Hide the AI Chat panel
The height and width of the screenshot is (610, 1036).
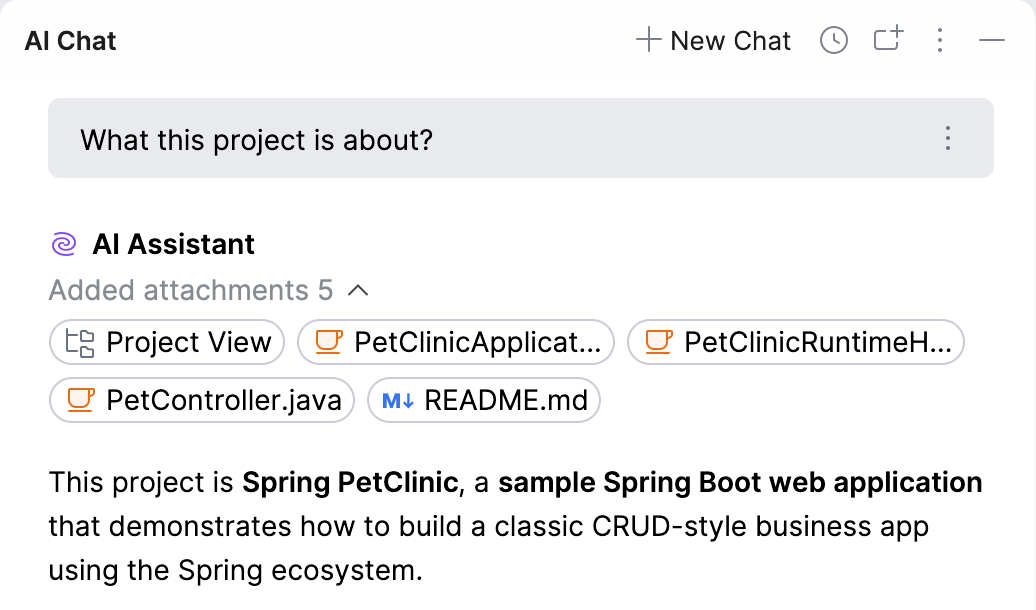coord(991,41)
